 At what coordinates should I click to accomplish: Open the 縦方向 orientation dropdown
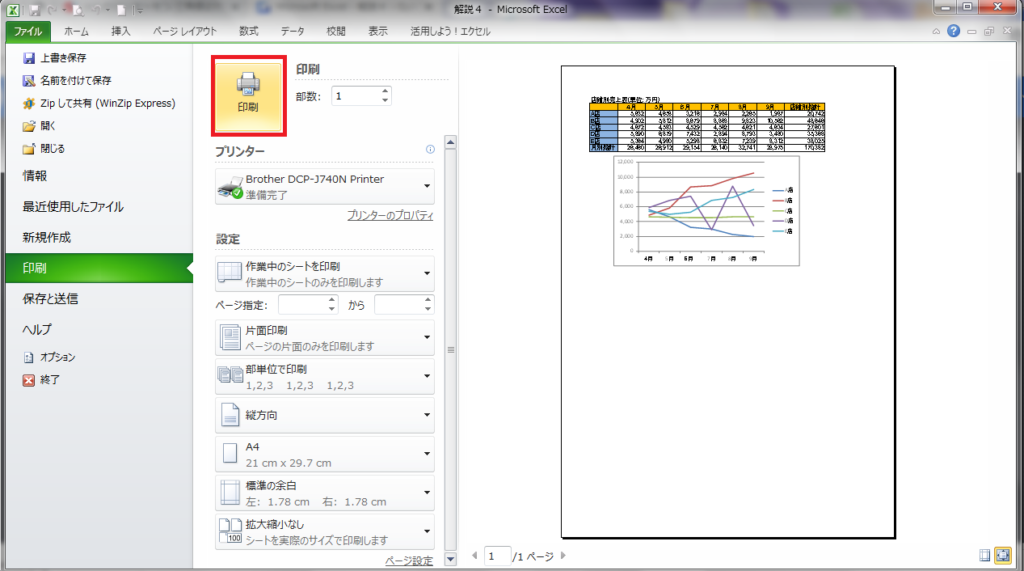point(325,414)
